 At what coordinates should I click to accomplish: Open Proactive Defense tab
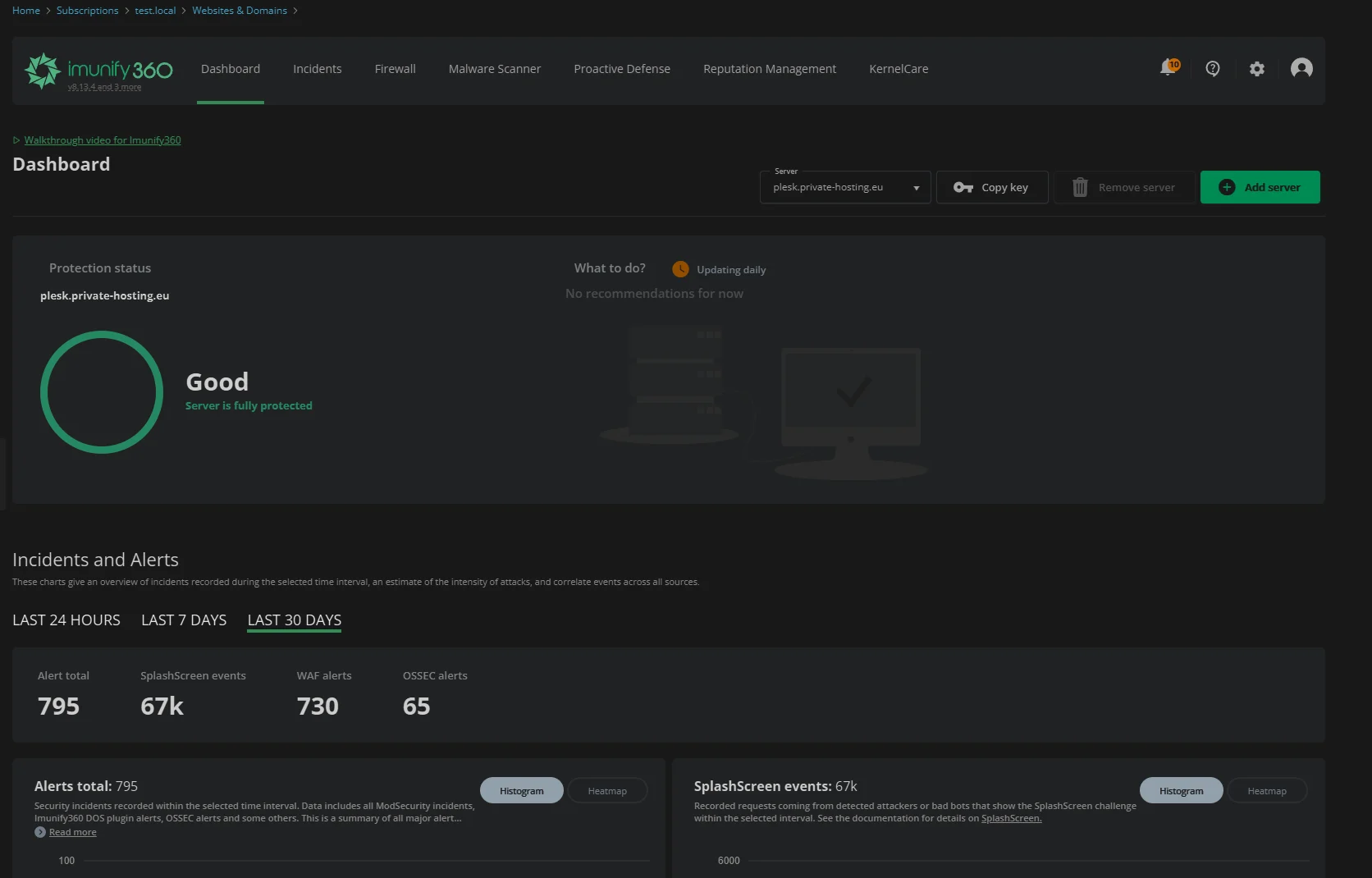pyautogui.click(x=622, y=69)
